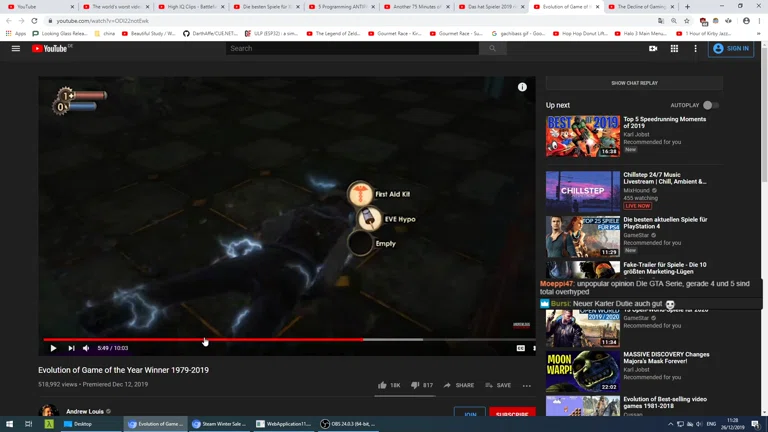Click the video info card icon

click(x=522, y=87)
